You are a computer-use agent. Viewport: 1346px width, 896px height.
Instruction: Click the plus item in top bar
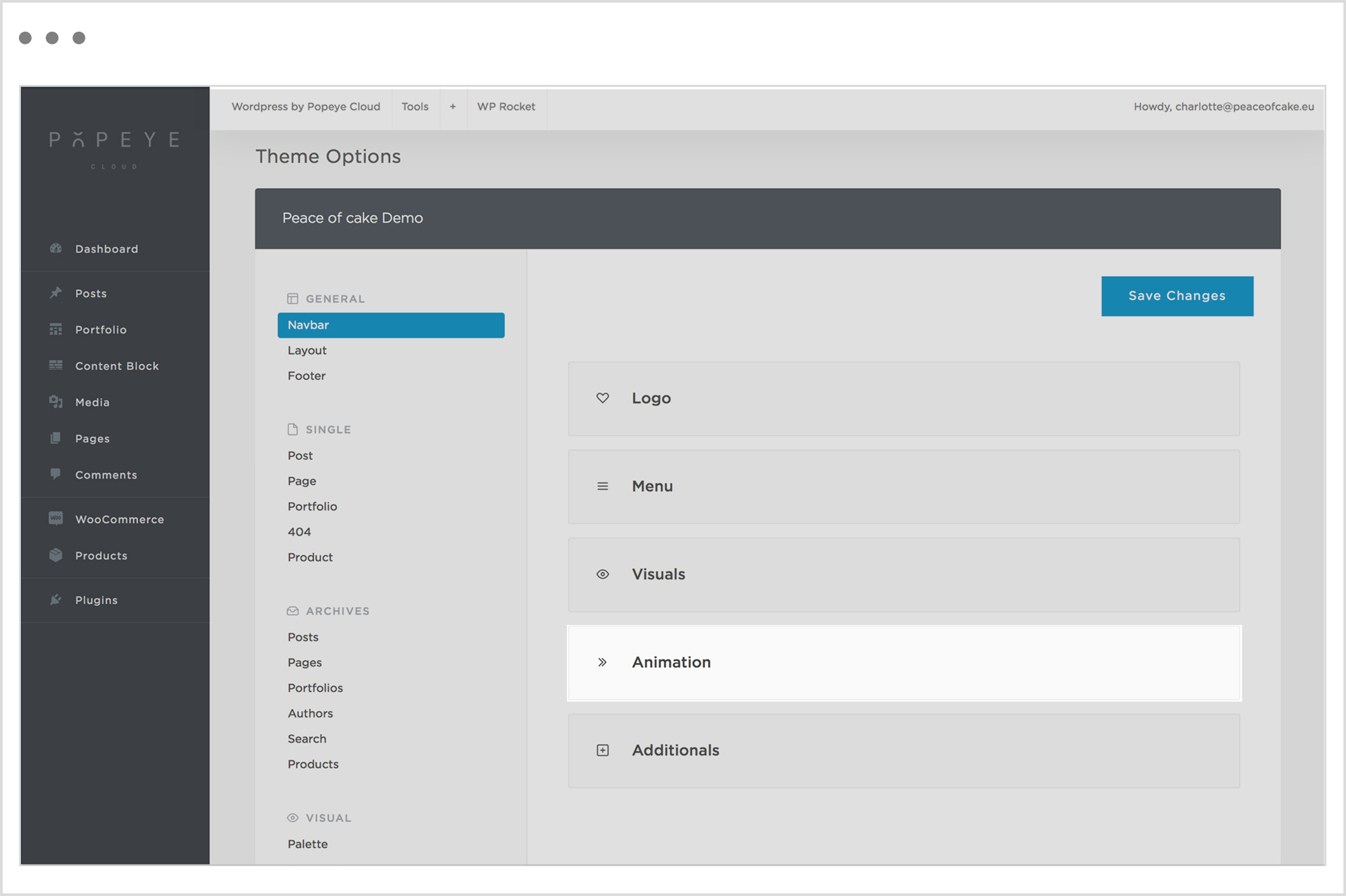453,106
